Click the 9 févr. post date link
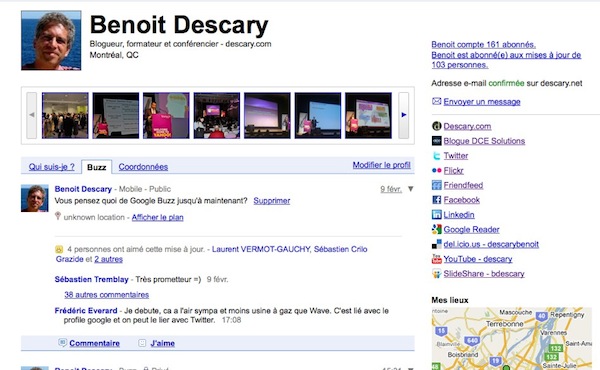Screen dimensions: 600x370 click(391, 189)
